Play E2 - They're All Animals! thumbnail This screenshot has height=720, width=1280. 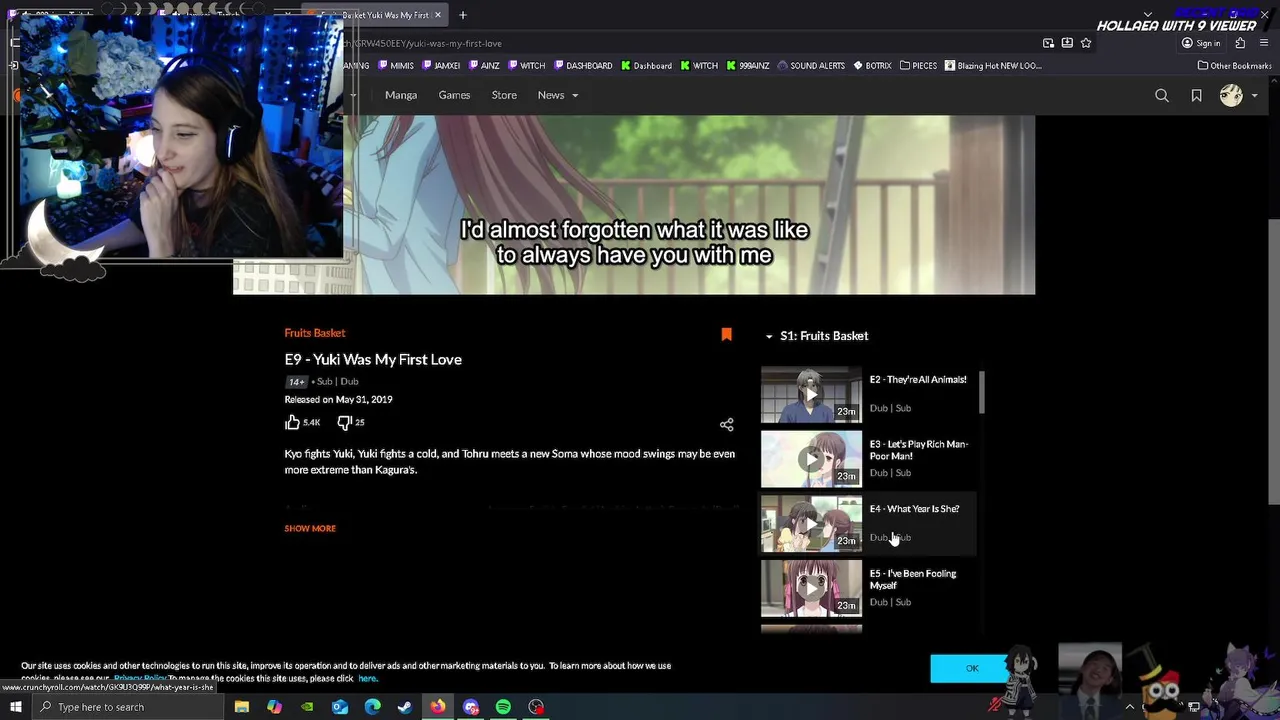click(811, 394)
